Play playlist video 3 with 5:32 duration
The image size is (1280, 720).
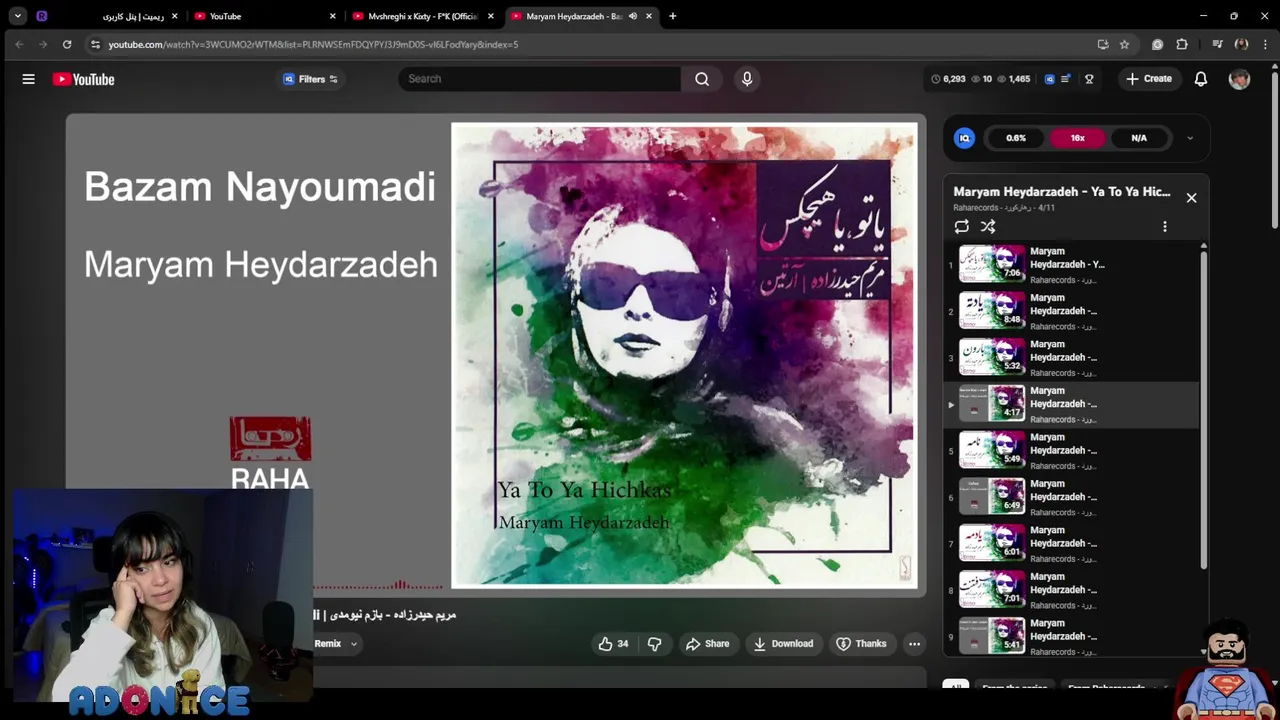pos(1072,358)
